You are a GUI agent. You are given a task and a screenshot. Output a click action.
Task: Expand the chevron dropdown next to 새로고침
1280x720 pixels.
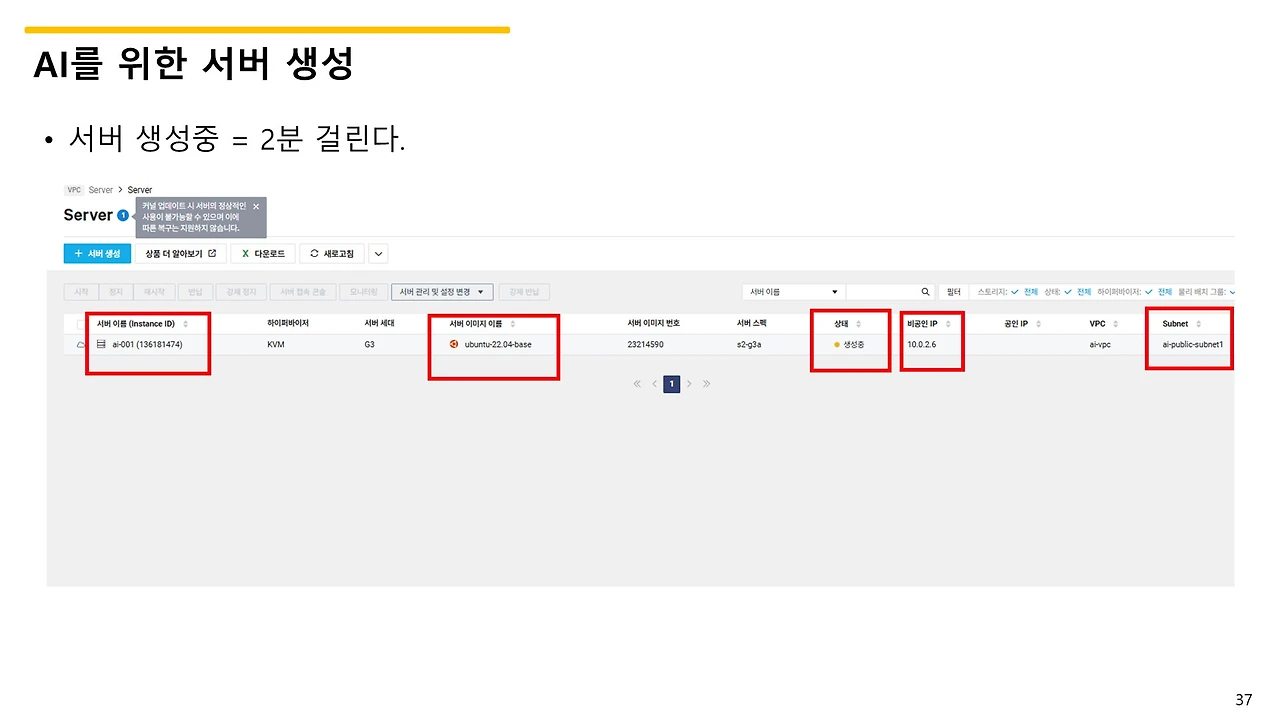pyautogui.click(x=378, y=254)
